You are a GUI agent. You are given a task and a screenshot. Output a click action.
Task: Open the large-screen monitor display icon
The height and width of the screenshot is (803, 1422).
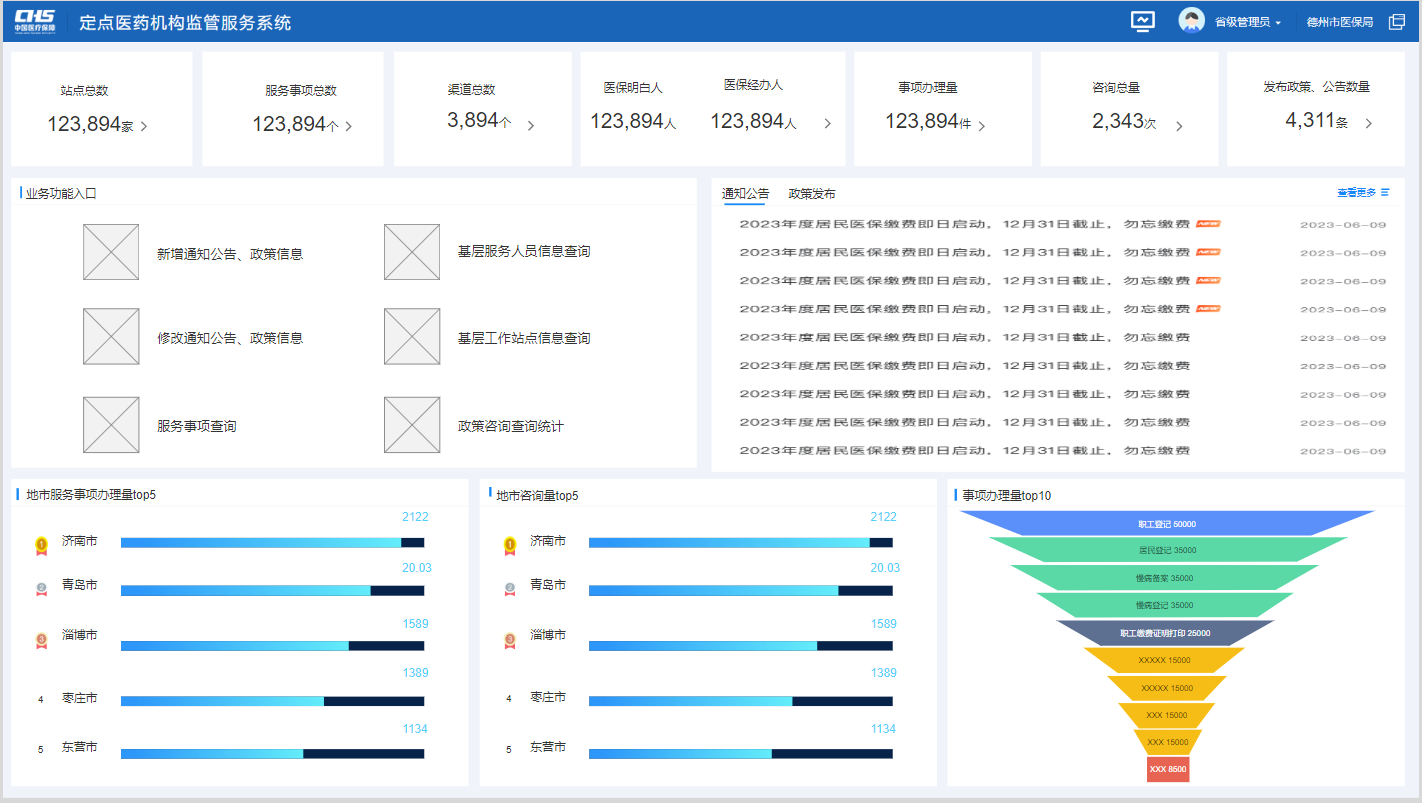[x=1142, y=21]
